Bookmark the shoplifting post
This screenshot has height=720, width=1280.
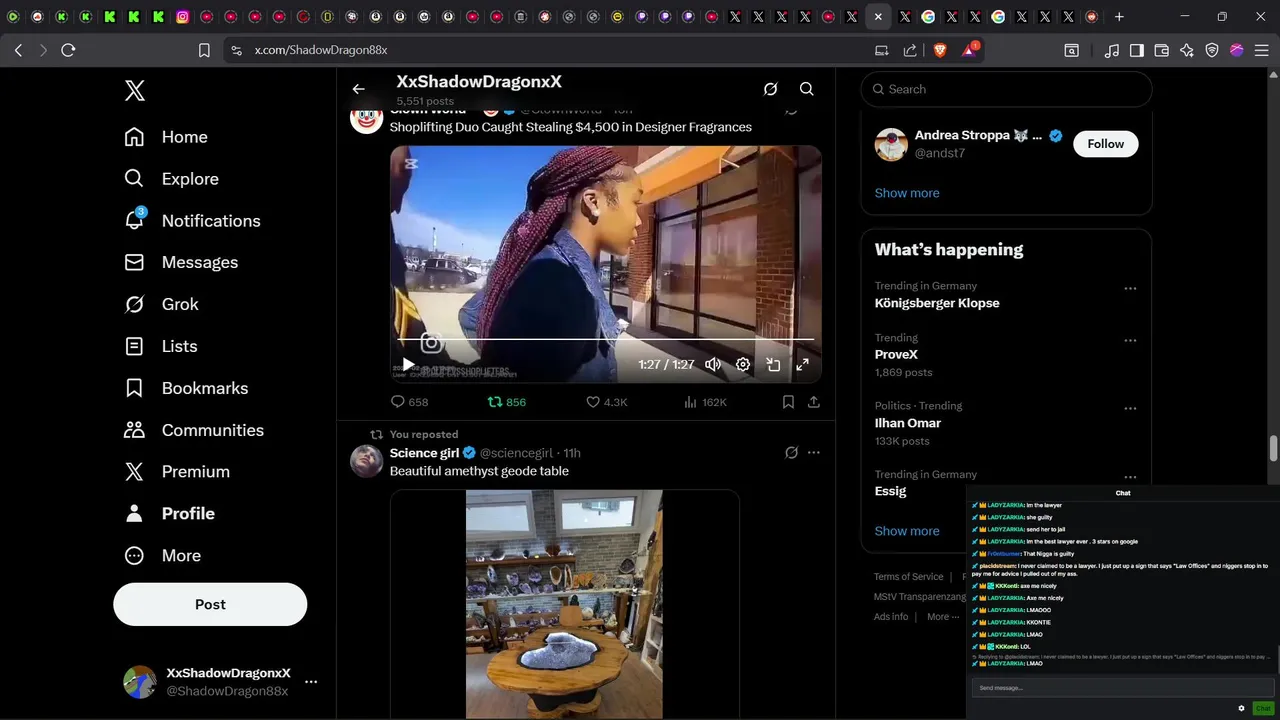[x=788, y=402]
